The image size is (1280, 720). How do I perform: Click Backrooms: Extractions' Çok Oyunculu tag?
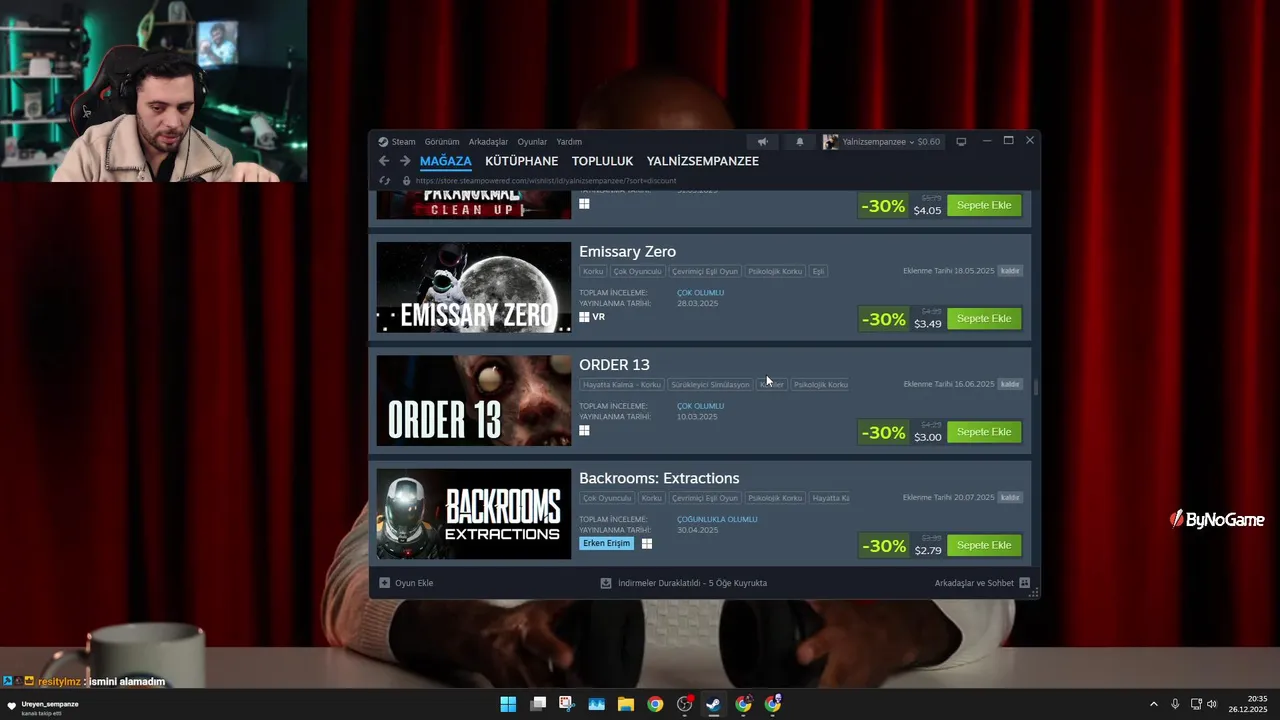607,498
